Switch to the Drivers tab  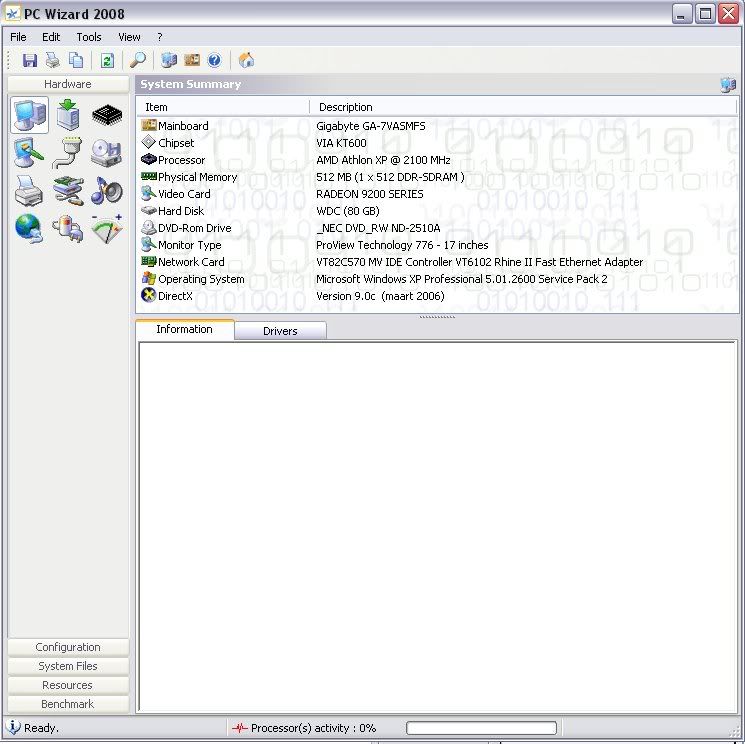[280, 331]
